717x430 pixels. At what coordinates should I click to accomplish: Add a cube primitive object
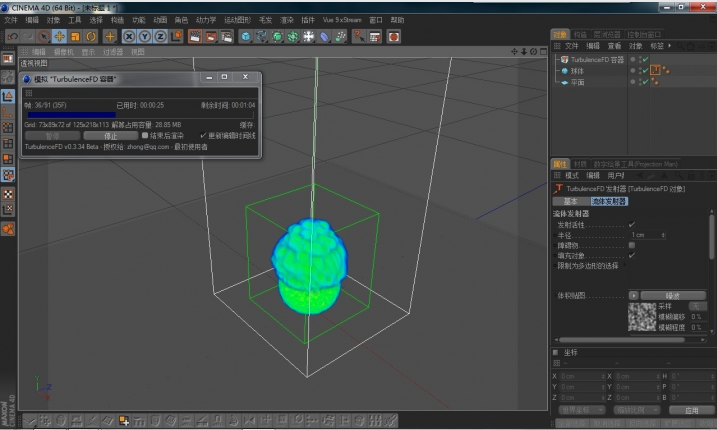(x=246, y=37)
